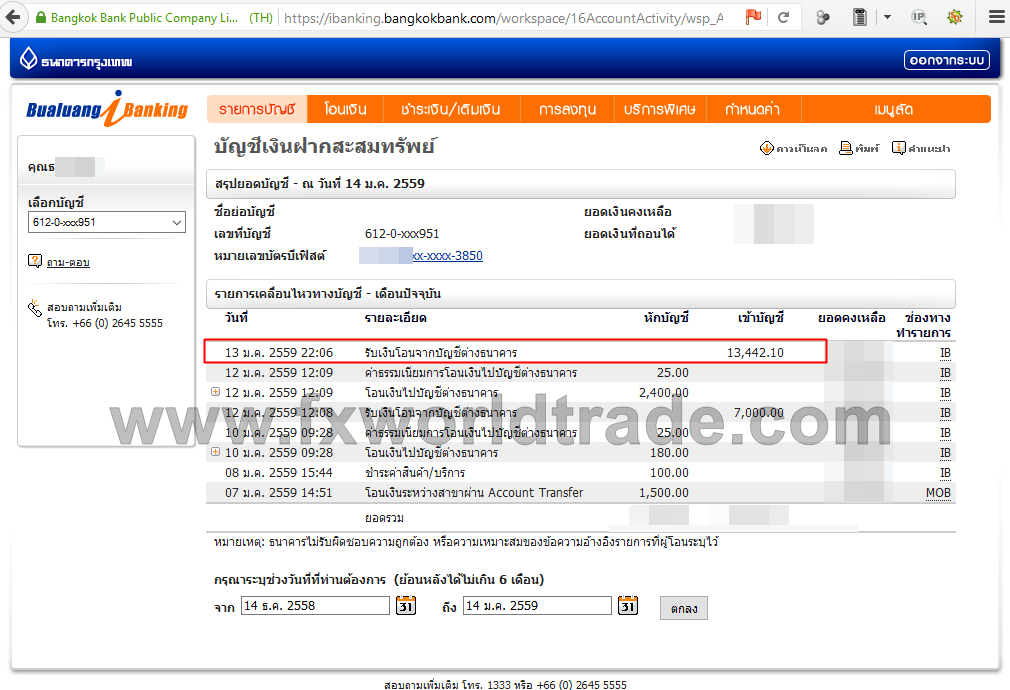Click IB channel on the 100.00 payment row
Screen dimensions: 1010x690
[945, 473]
